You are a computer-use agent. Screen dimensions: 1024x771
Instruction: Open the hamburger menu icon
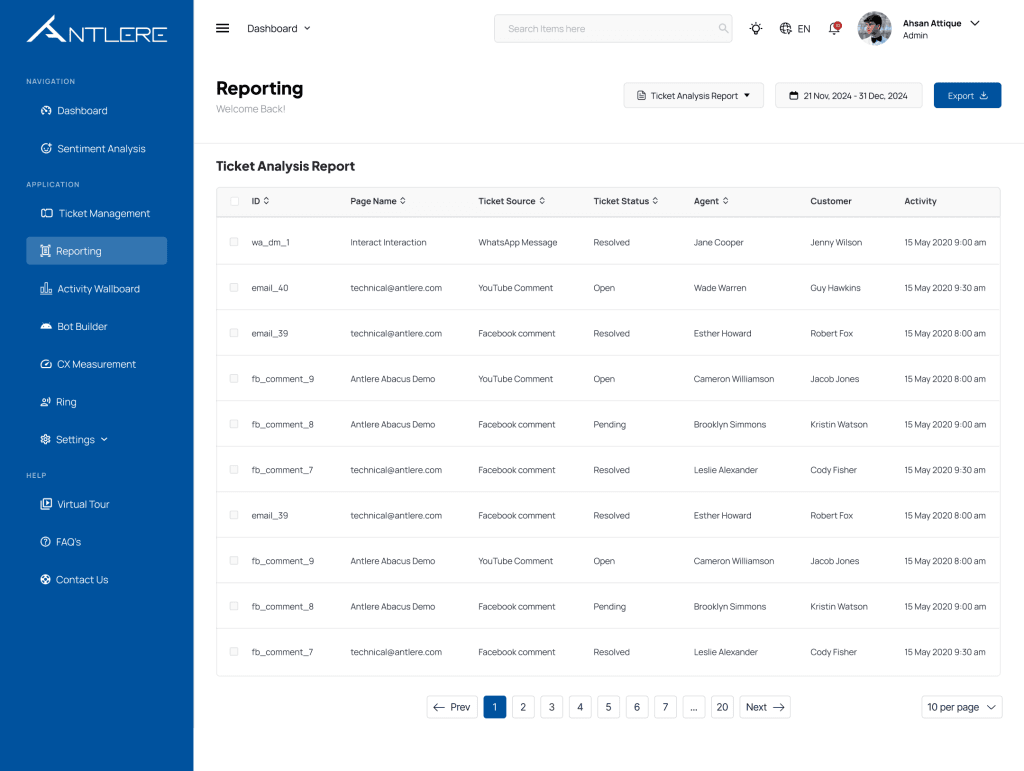223,28
